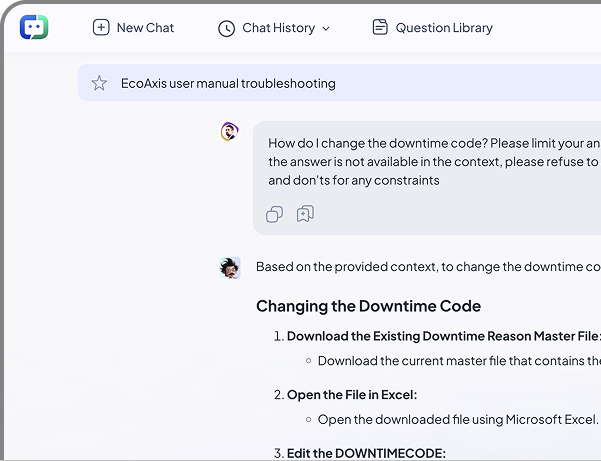
Task: Open the Question Library label
Action: pyautogui.click(x=444, y=28)
